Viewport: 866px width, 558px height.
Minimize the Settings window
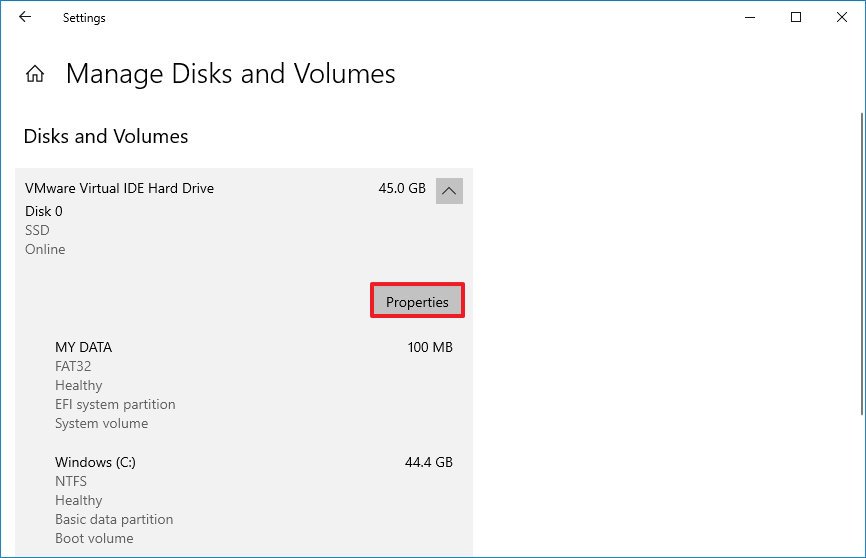tap(751, 17)
